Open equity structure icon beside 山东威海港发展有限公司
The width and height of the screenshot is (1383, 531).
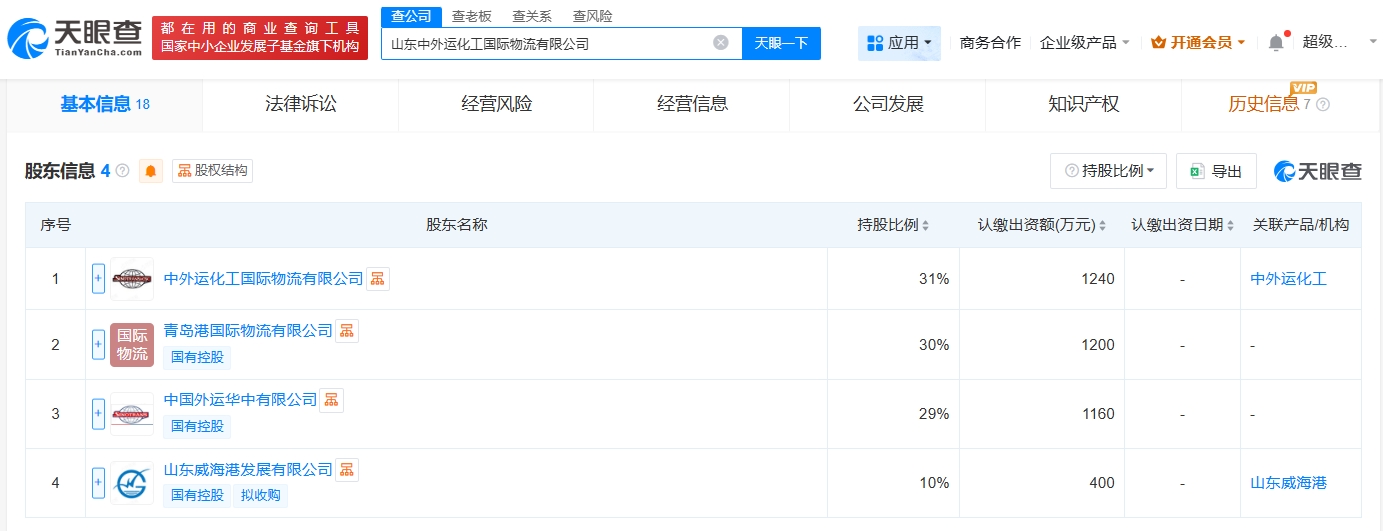pos(346,470)
